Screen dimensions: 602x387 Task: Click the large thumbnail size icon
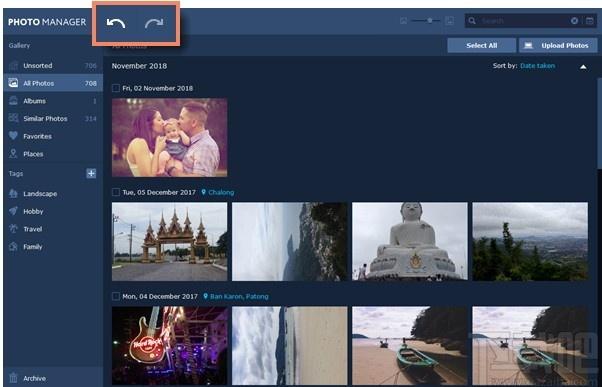tap(449, 21)
